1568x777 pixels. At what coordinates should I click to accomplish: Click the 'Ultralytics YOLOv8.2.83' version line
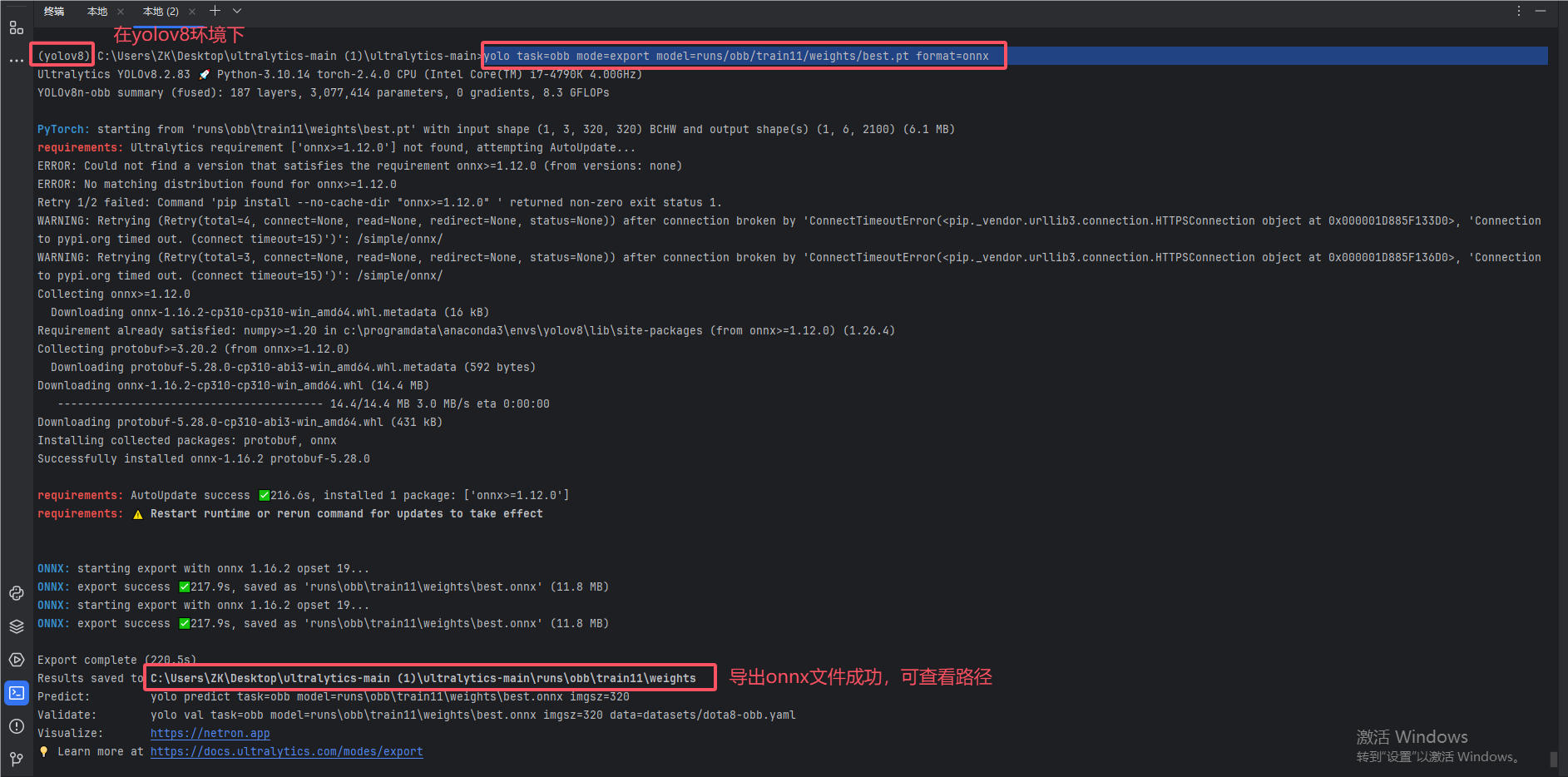[339, 74]
